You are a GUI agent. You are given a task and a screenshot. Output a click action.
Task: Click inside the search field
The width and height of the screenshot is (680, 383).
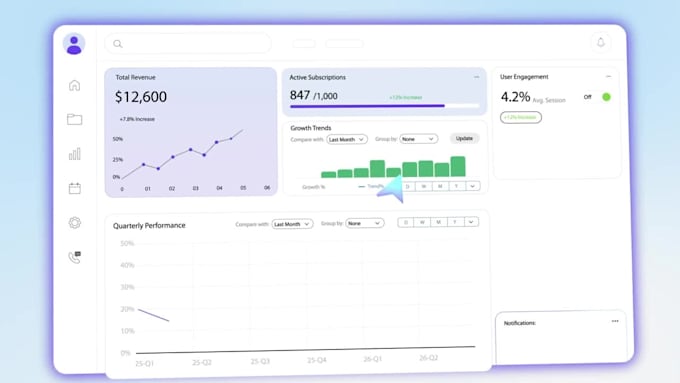click(188, 44)
